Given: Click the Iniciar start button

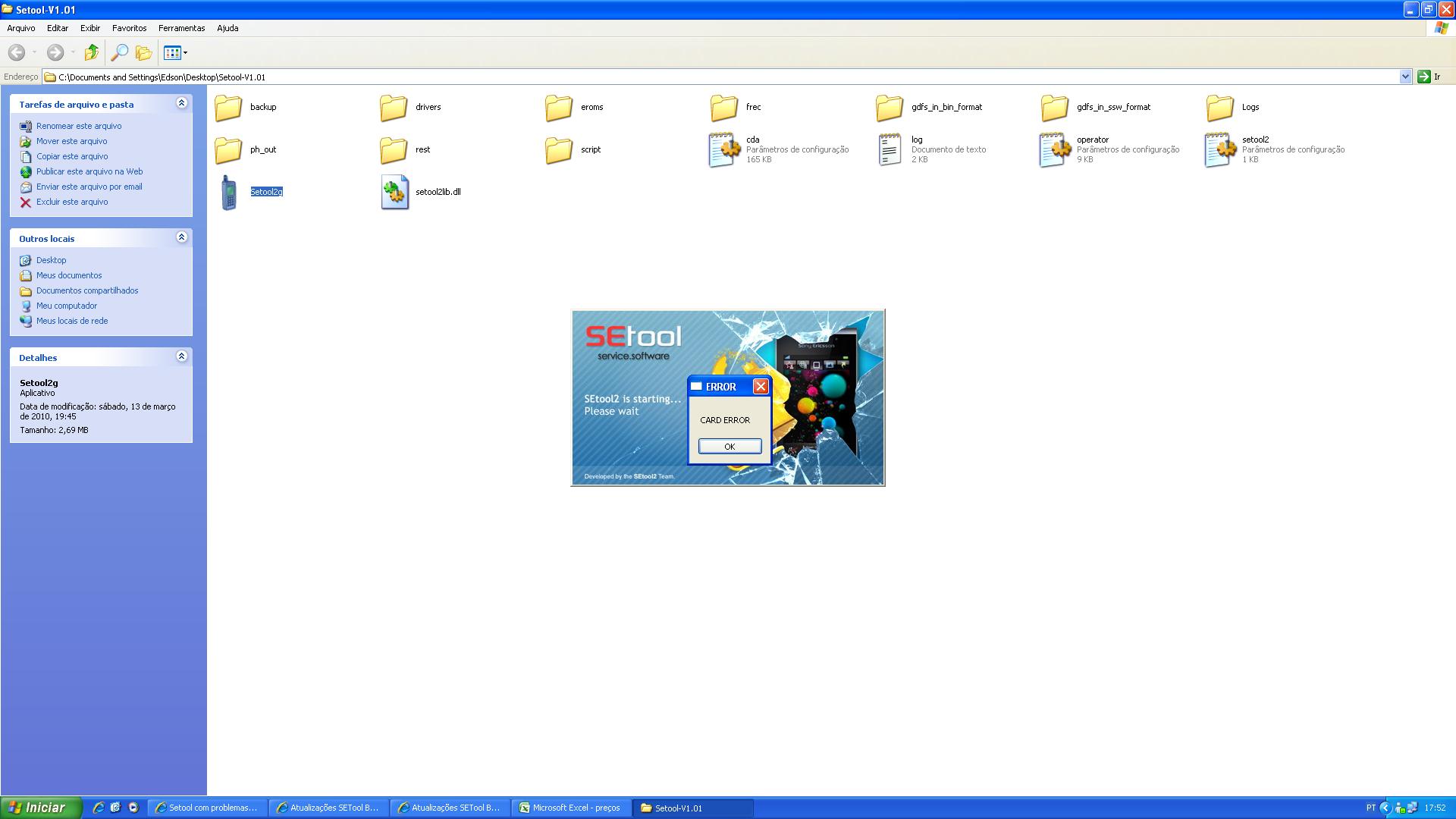Looking at the screenshot, I should click(41, 808).
